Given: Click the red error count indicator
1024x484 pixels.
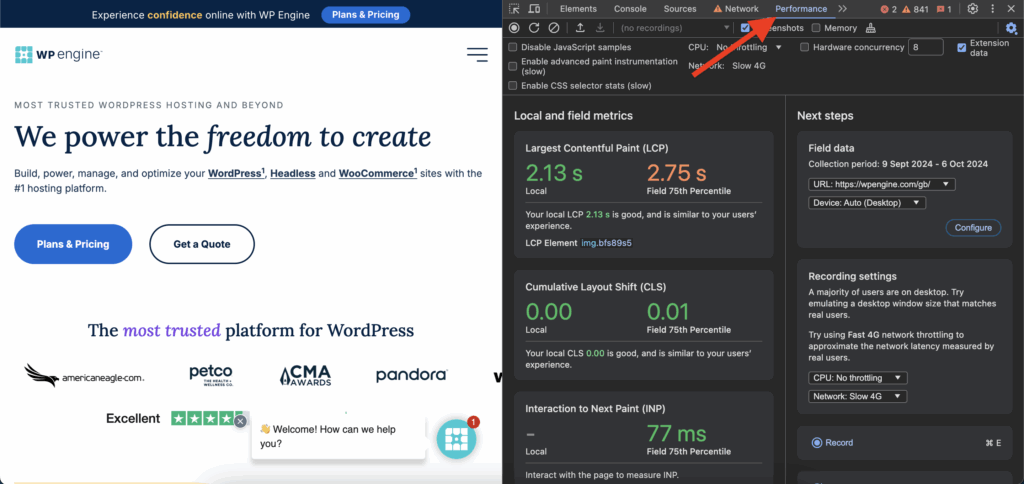Looking at the screenshot, I should coord(888,9).
